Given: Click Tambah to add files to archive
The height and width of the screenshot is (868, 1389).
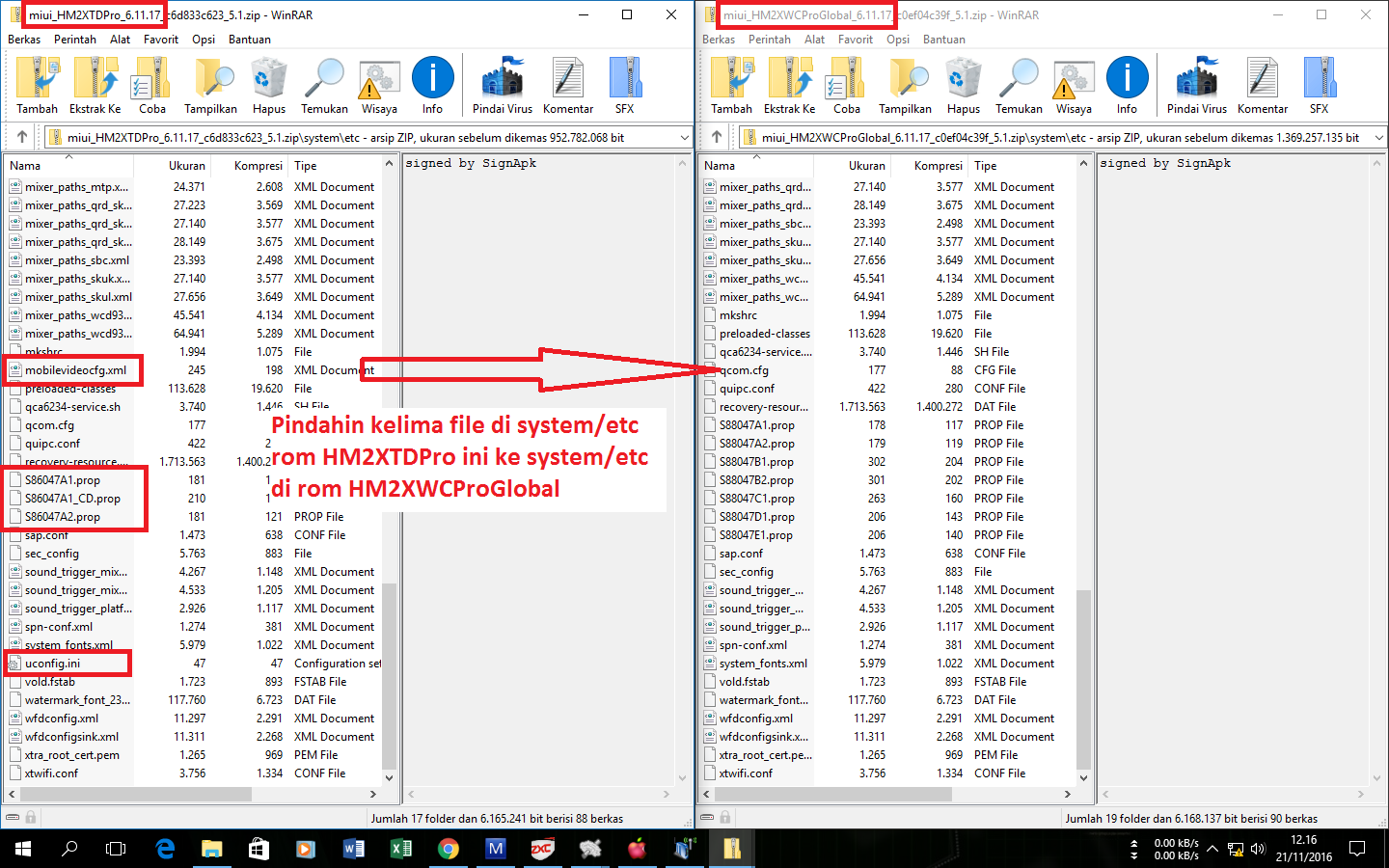Looking at the screenshot, I should [x=37, y=84].
